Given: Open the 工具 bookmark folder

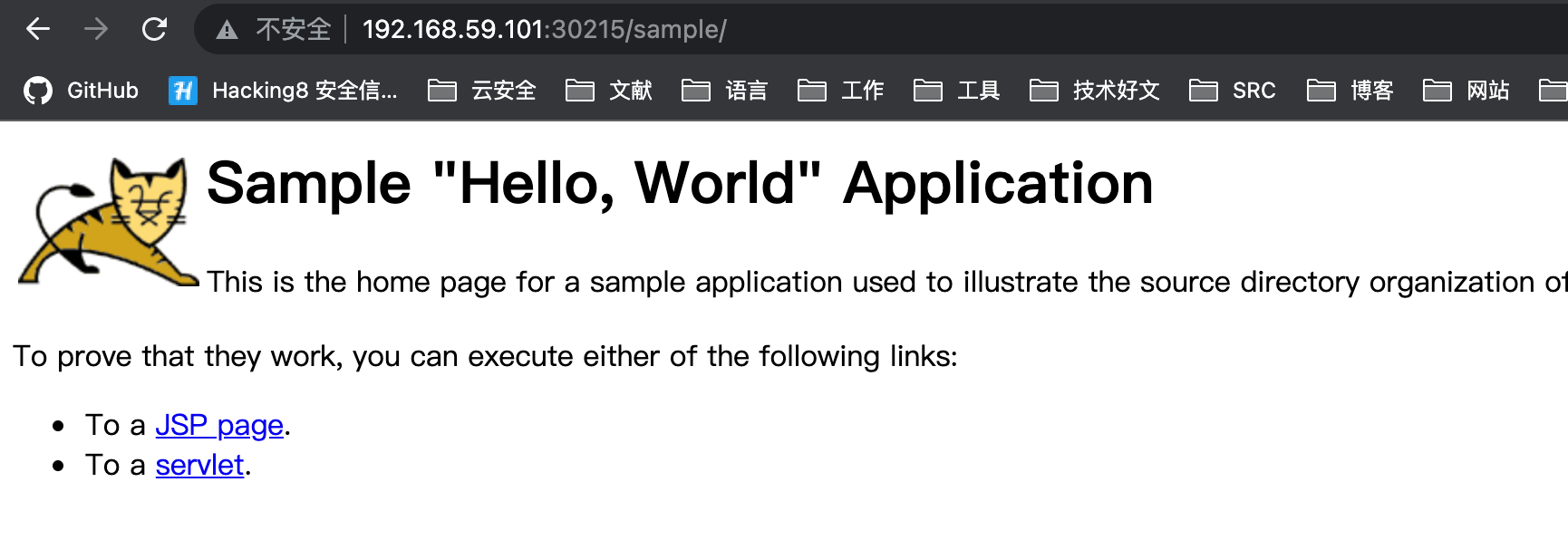Looking at the screenshot, I should tap(957, 91).
